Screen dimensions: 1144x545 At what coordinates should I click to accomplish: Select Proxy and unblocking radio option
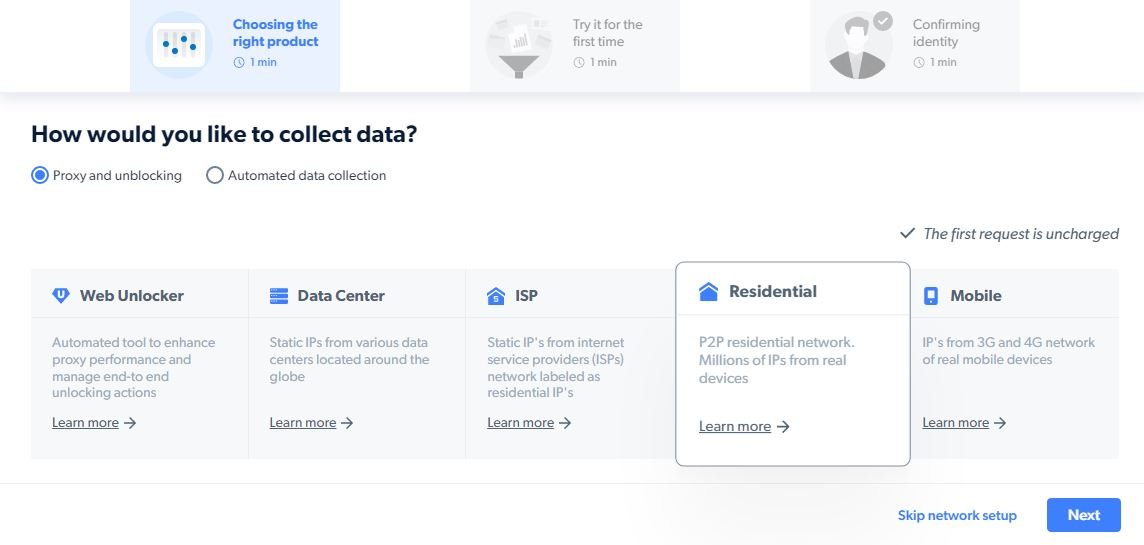[40, 176]
